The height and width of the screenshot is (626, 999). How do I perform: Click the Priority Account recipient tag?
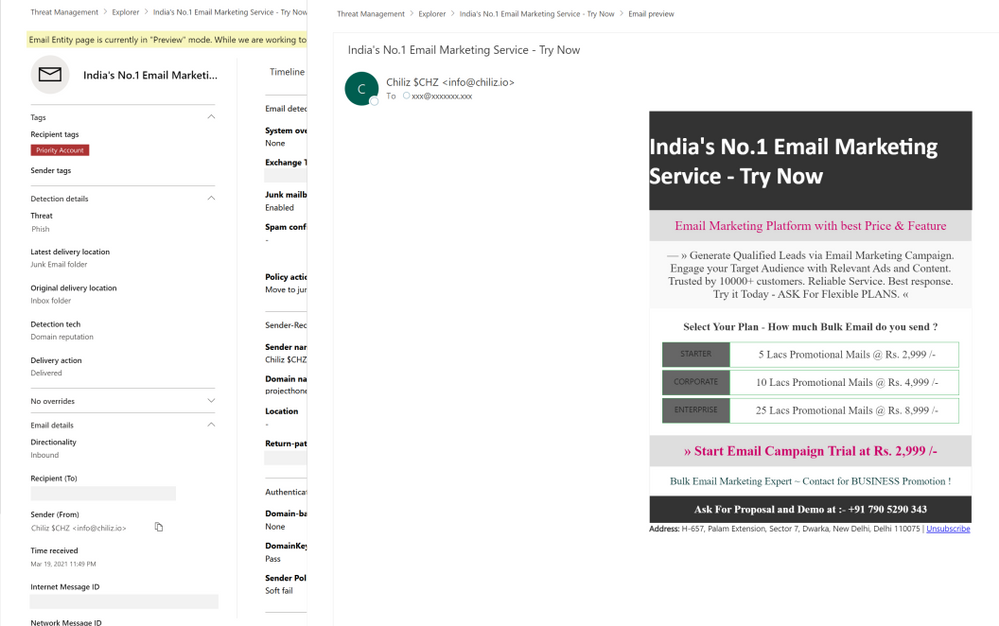tap(60, 150)
